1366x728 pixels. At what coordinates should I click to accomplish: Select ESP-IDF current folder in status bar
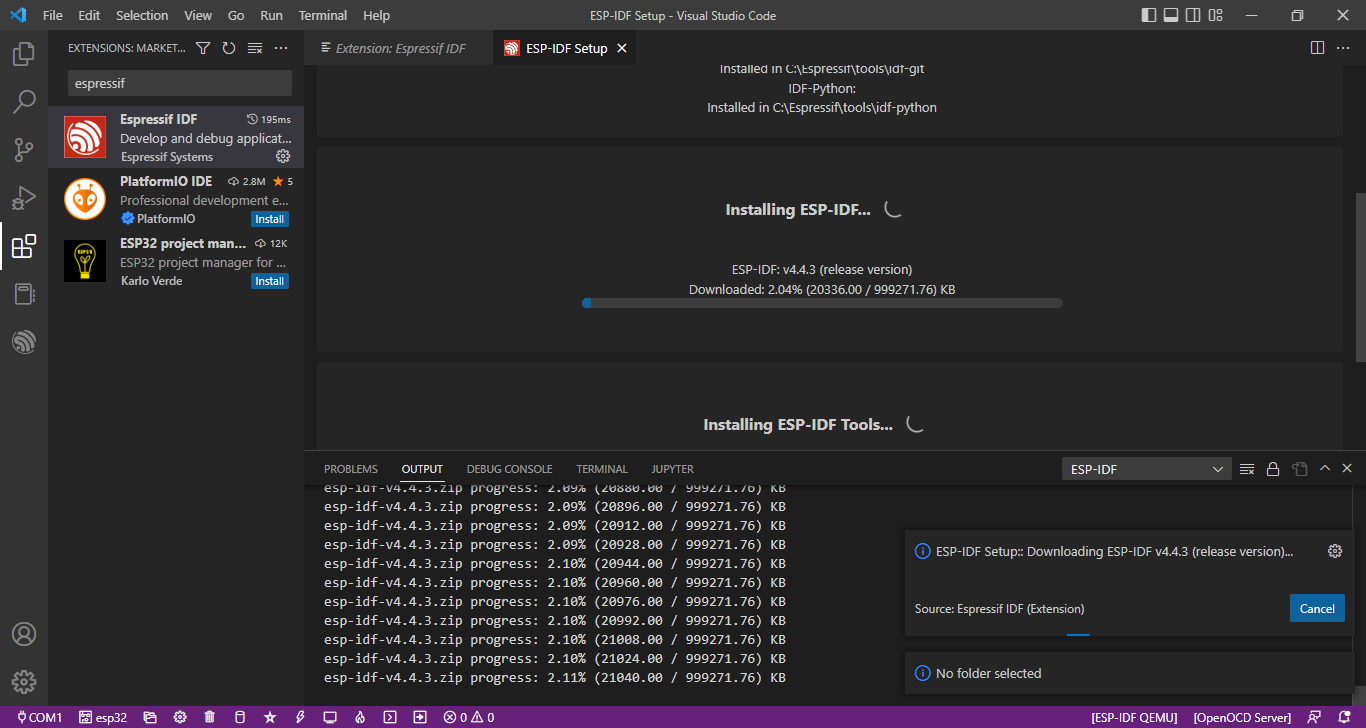point(150,717)
